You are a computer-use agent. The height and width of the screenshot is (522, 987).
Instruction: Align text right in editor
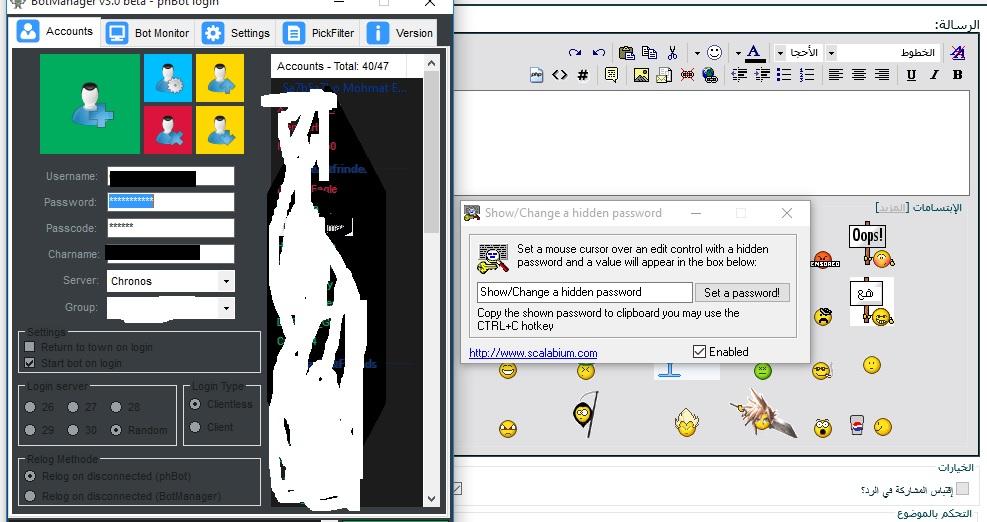(x=882, y=75)
